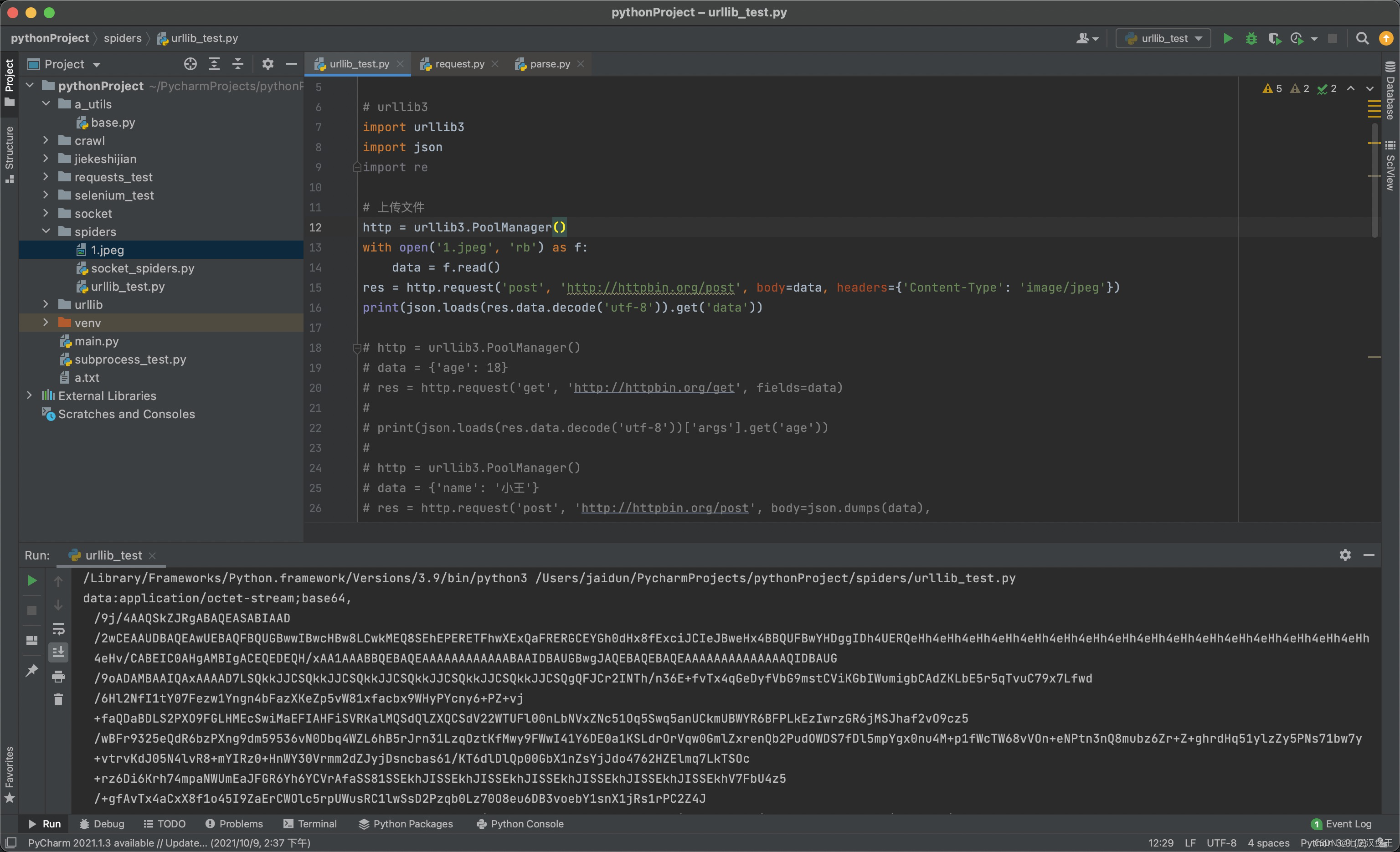Viewport: 1400px width, 852px height.
Task: Collapse the spiders folder
Action: coord(46,231)
